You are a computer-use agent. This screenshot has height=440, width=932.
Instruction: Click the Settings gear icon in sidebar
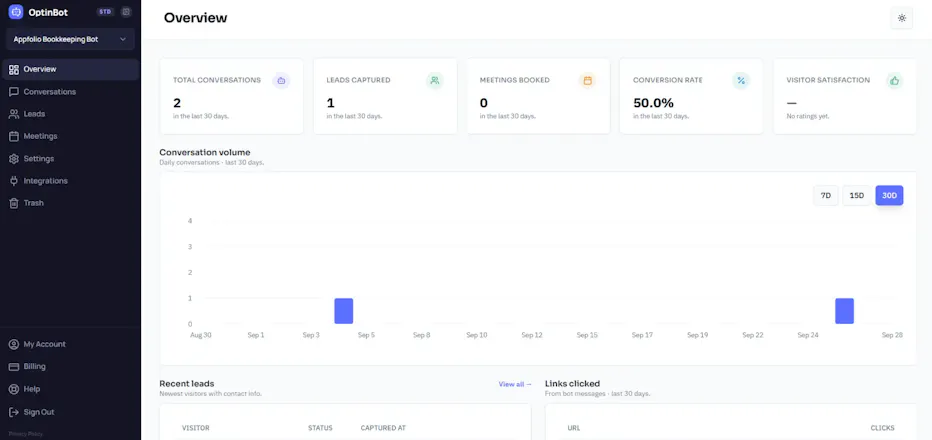(14, 159)
